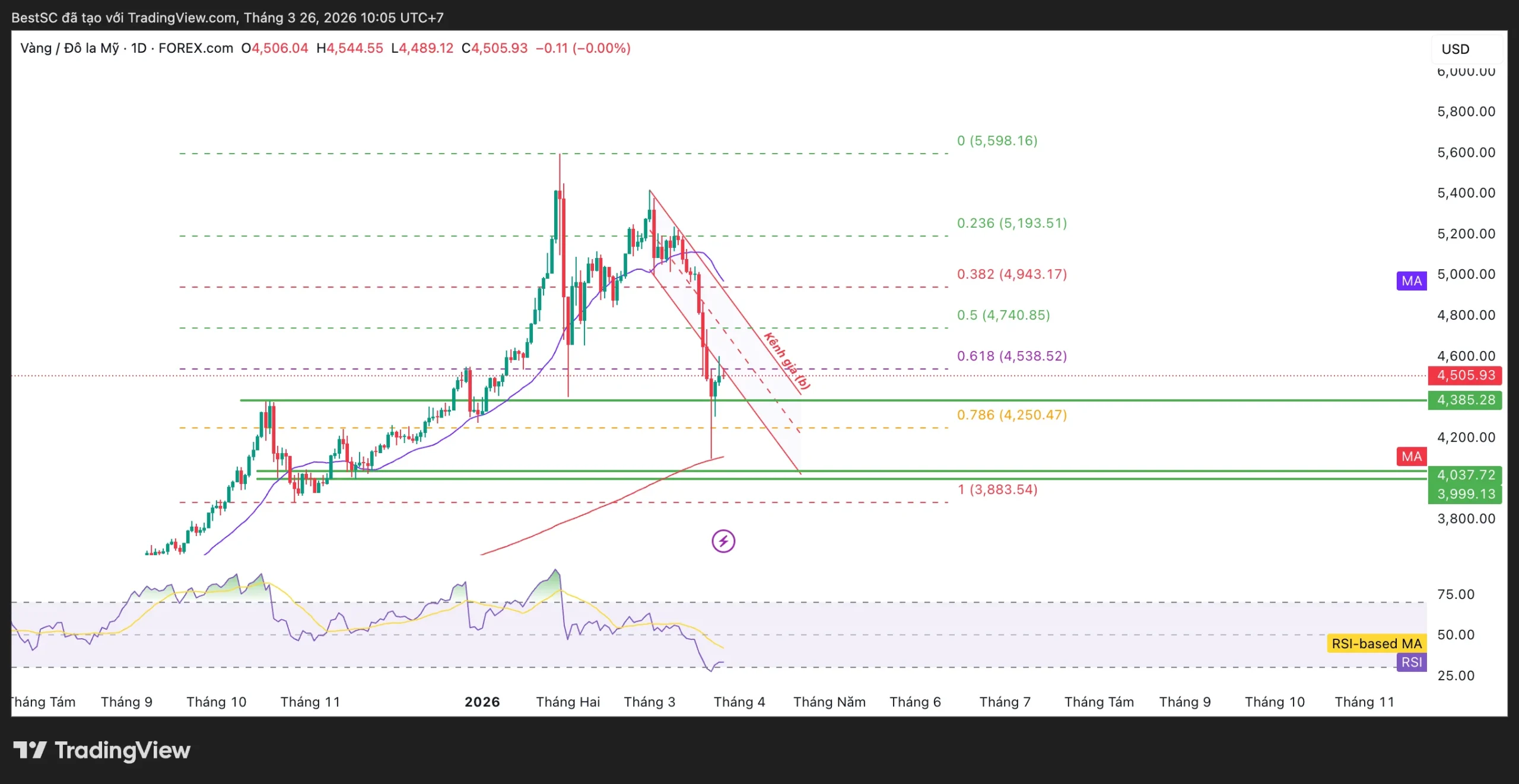Click the yellow RSI-based MA label

click(x=1376, y=643)
